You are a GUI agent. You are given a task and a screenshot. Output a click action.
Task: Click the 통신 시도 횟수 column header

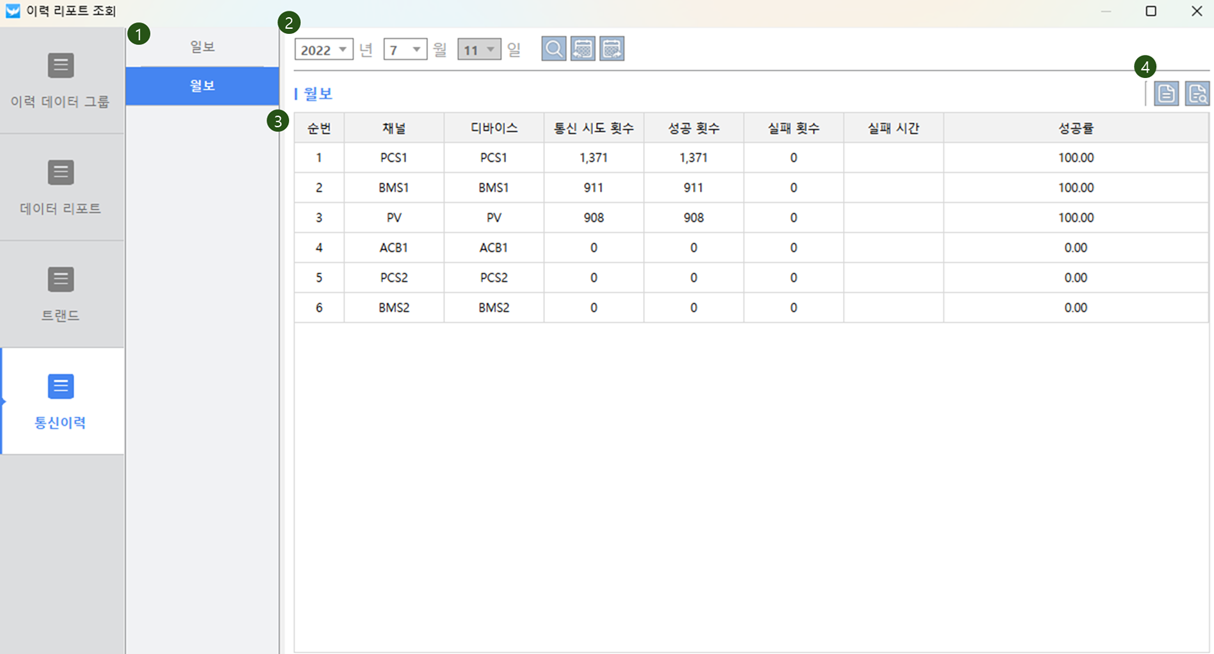(x=593, y=128)
